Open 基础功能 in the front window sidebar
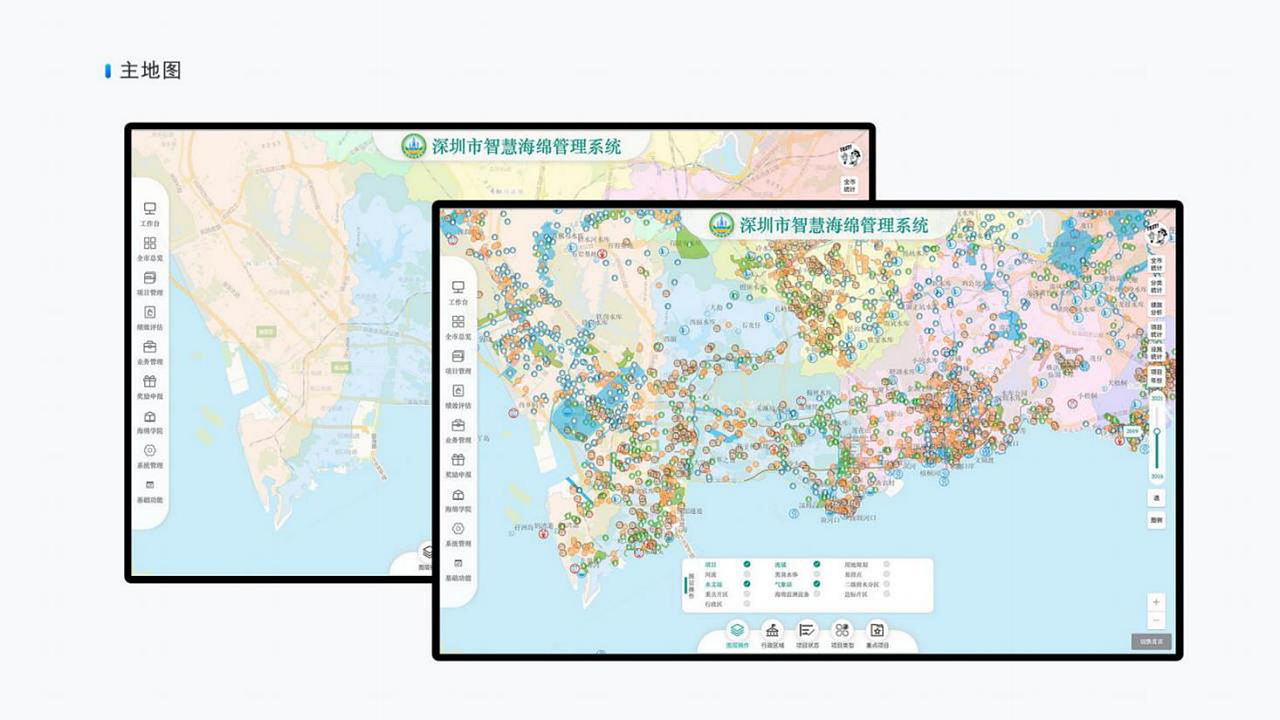The image size is (1280, 720). coord(458,570)
